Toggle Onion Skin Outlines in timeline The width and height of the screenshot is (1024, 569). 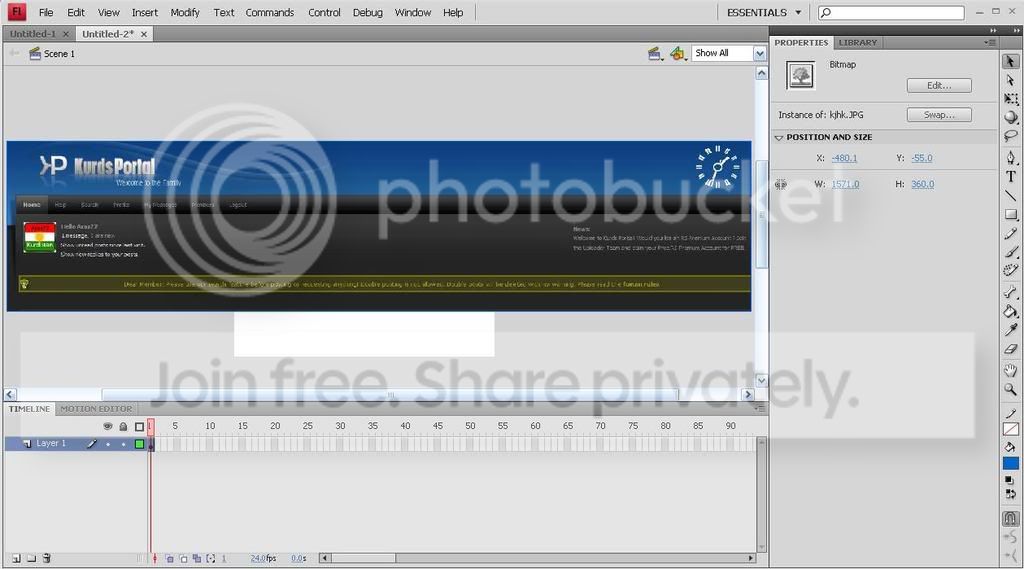(184, 559)
